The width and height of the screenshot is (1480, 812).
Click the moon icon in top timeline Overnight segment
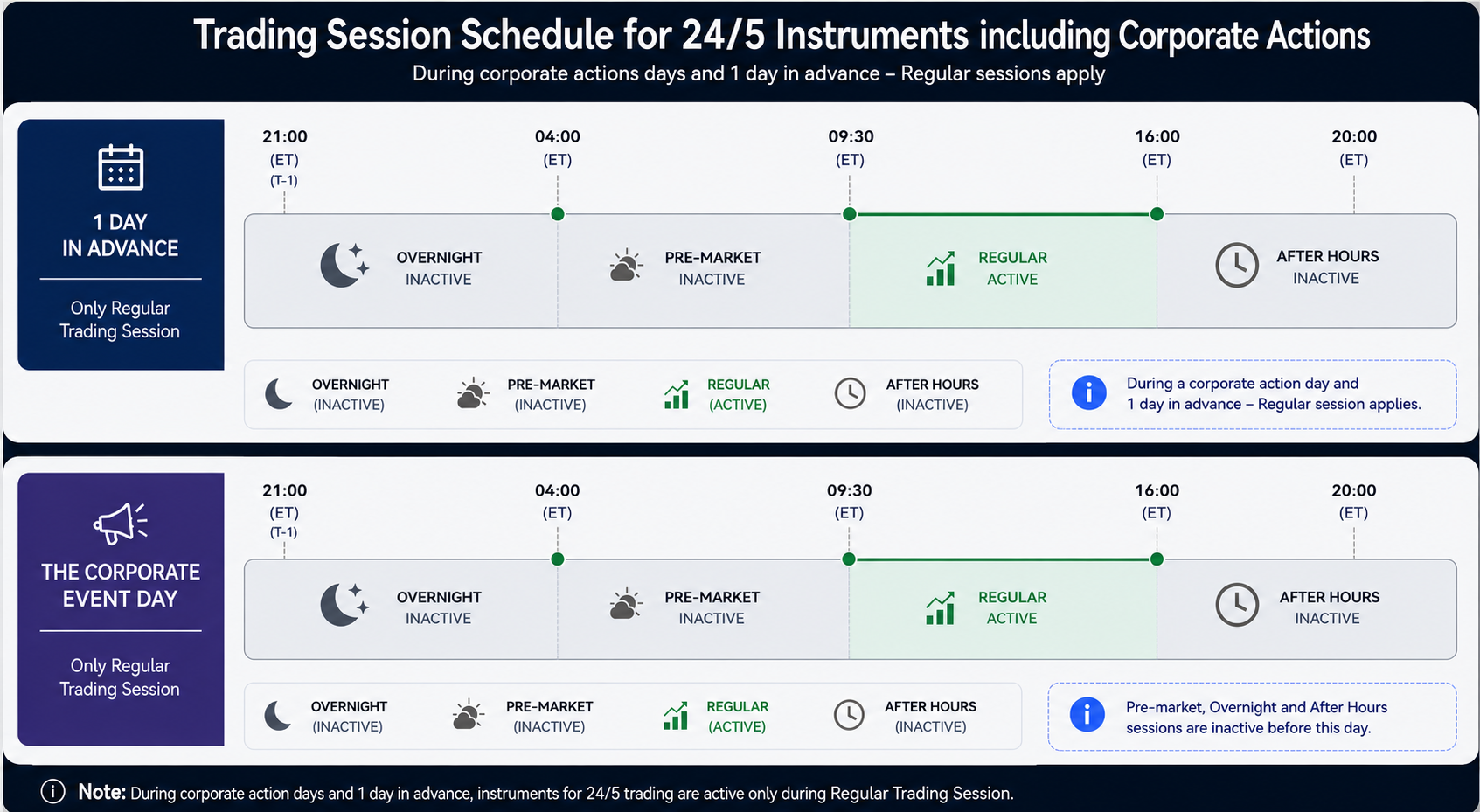[344, 266]
